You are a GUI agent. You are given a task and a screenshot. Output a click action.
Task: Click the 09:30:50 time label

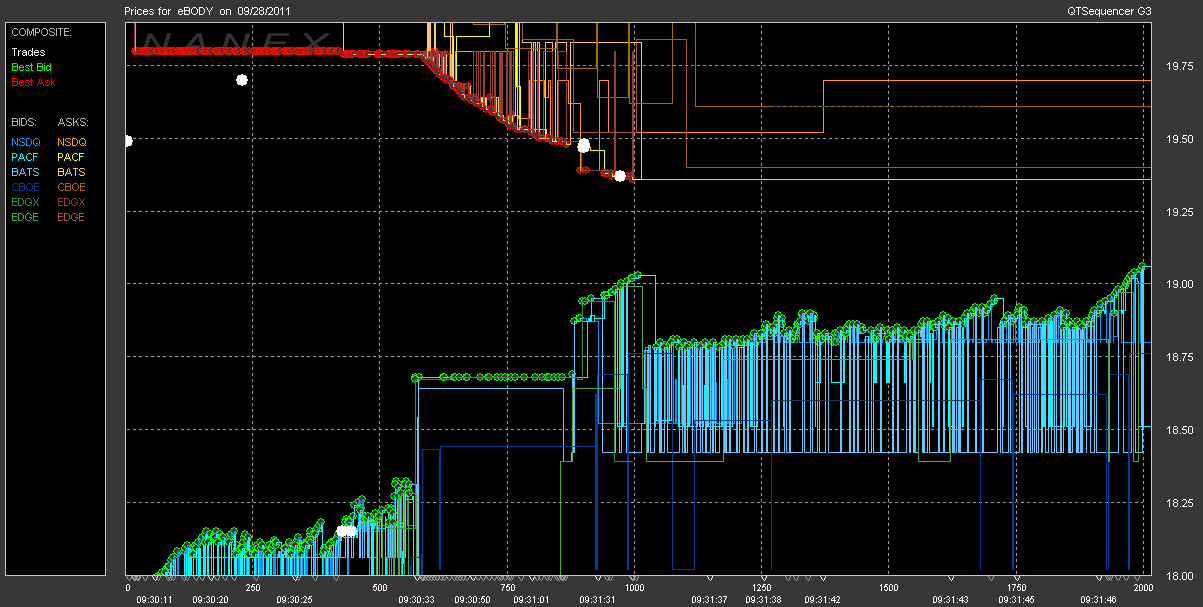[x=472, y=599]
